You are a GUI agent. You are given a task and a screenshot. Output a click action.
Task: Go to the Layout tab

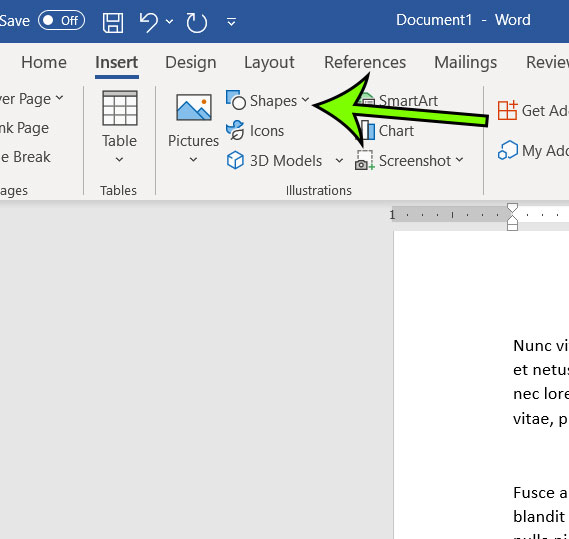269,62
